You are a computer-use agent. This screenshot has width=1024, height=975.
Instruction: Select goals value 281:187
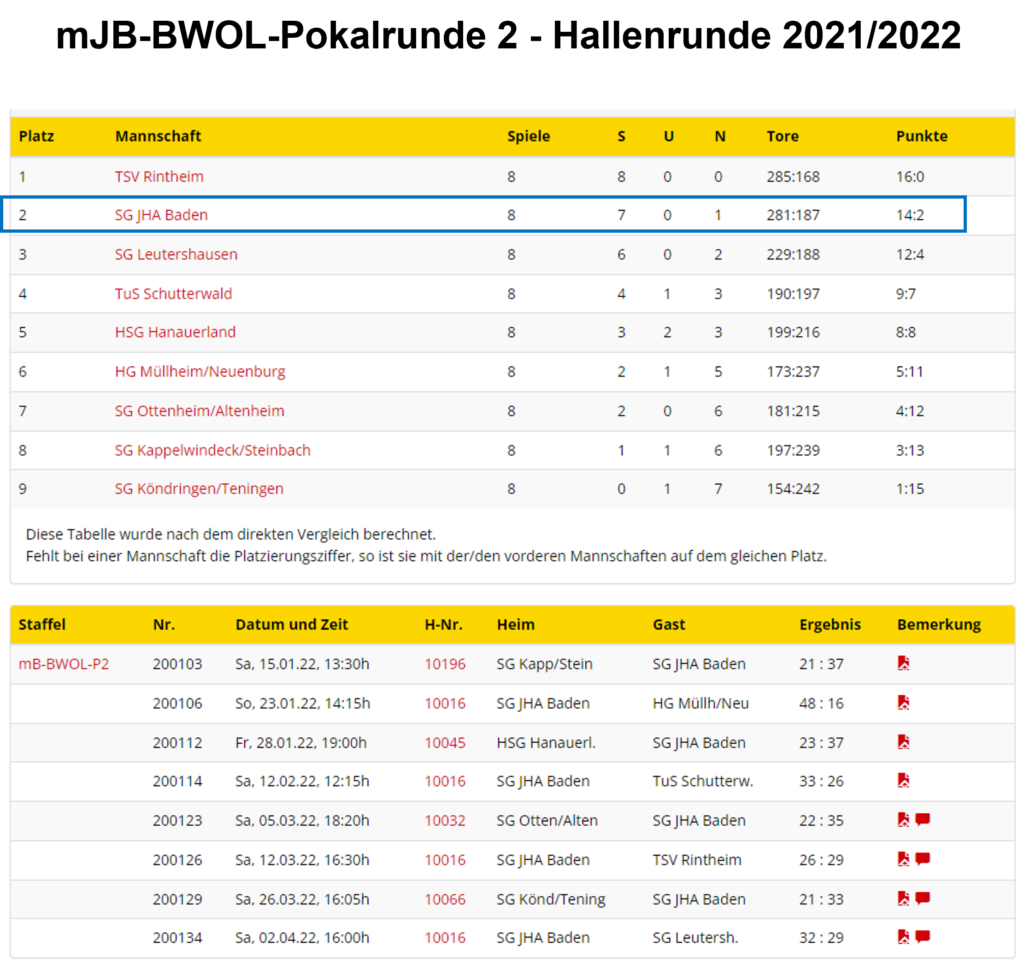[x=793, y=215]
